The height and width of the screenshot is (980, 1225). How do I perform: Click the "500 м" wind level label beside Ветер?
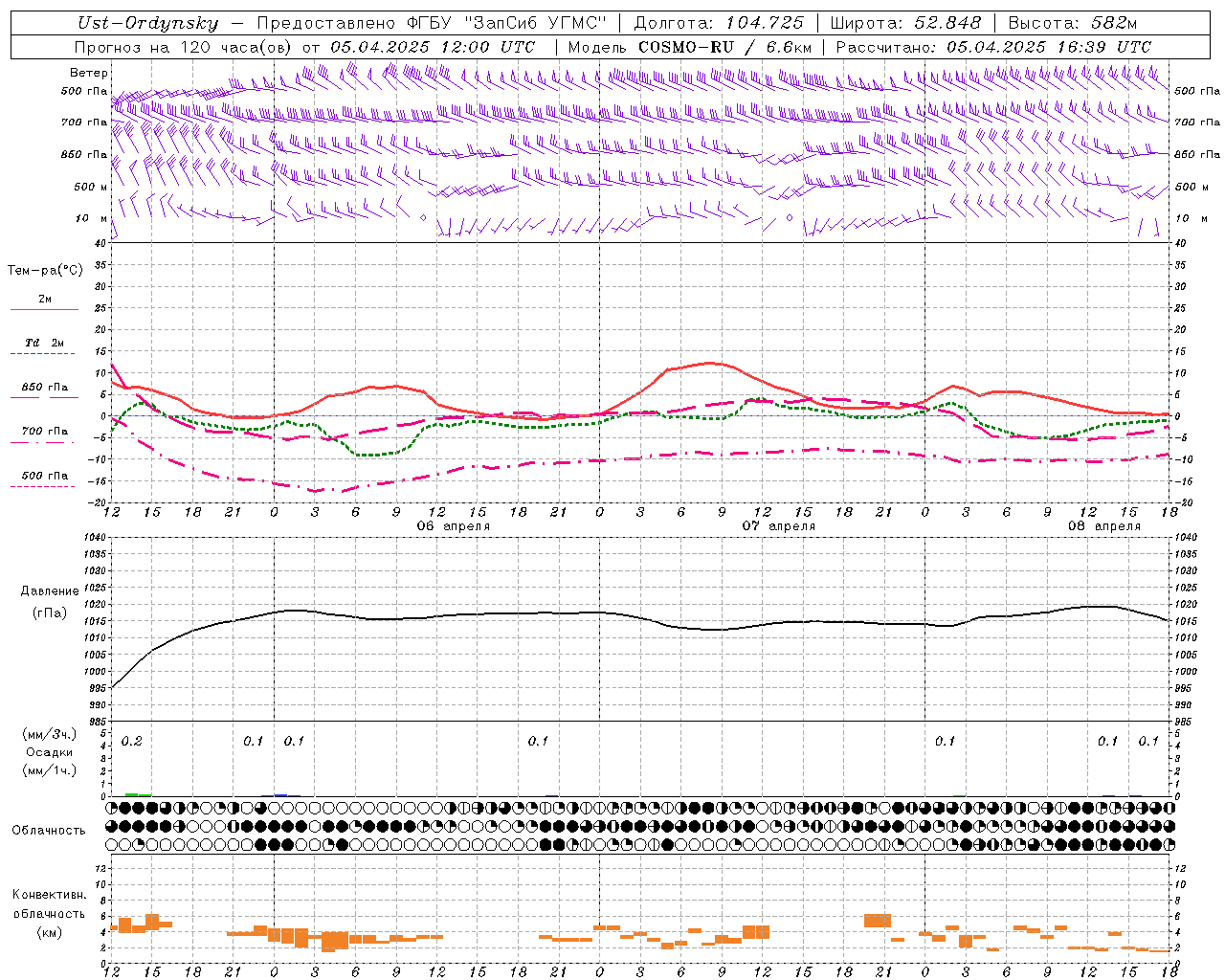(91, 188)
